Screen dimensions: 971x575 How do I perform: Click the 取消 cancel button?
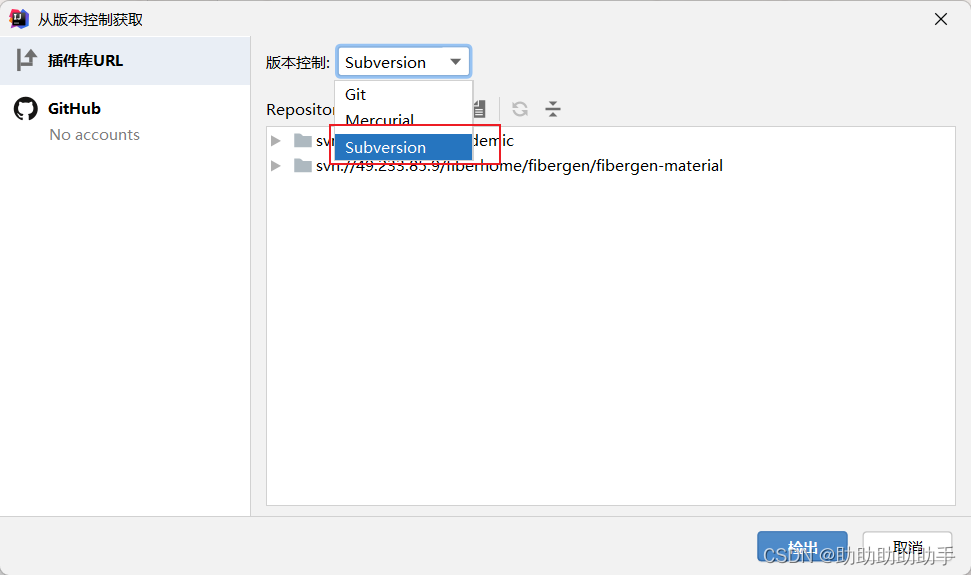tap(907, 547)
